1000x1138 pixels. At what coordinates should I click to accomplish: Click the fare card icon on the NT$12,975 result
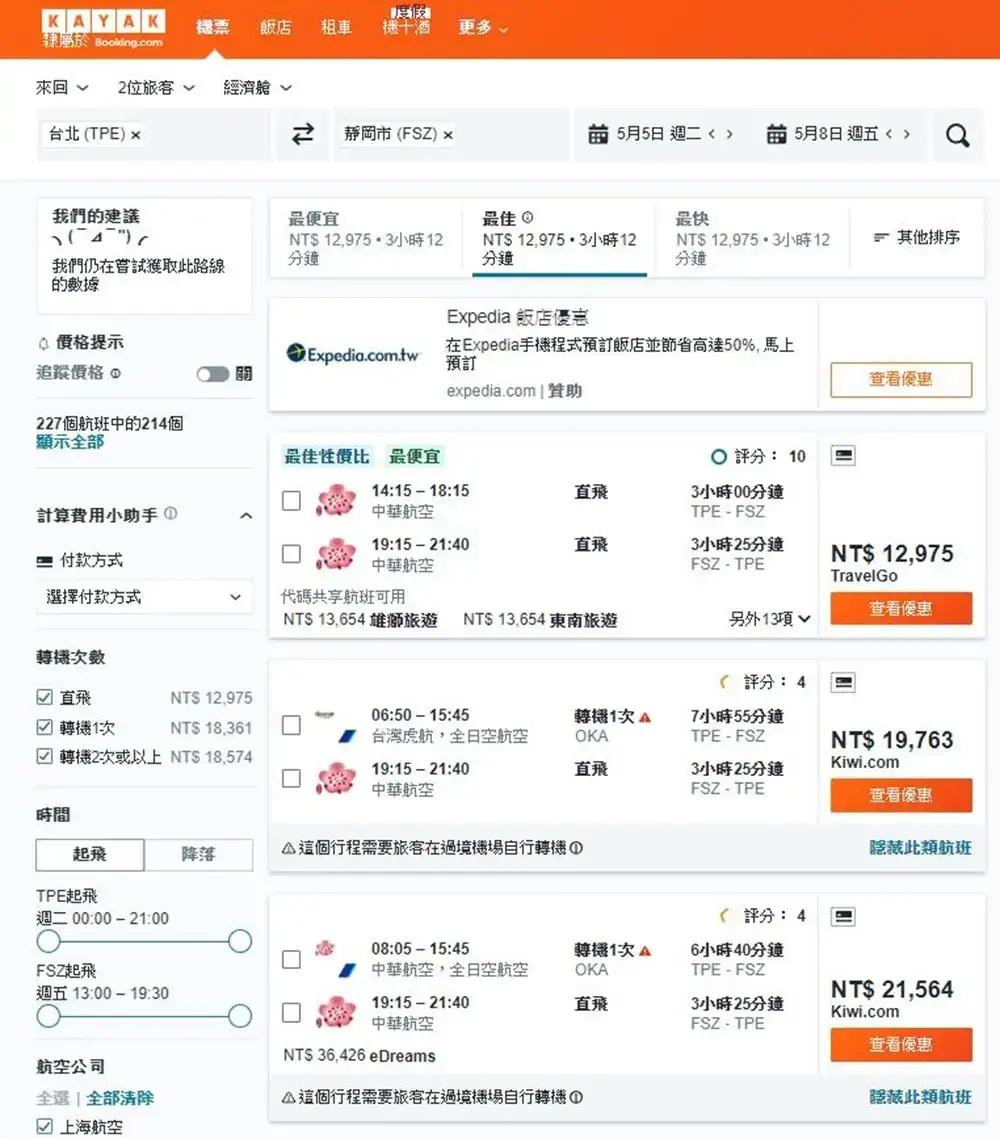pos(842,454)
